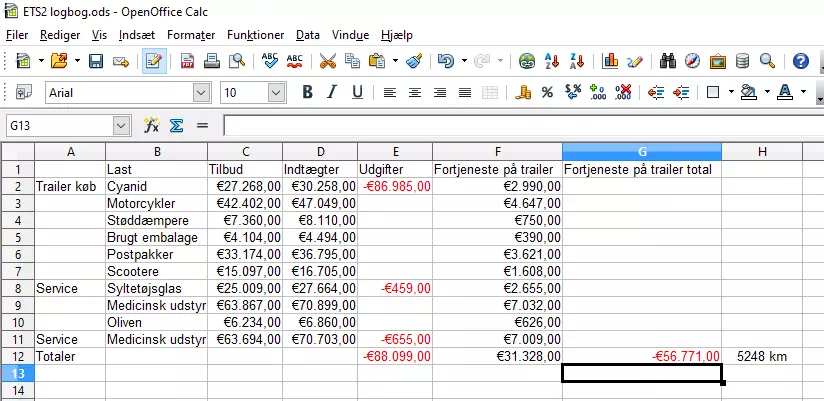Undo the last action
Screen dimensions: 824x401
(x=446, y=61)
